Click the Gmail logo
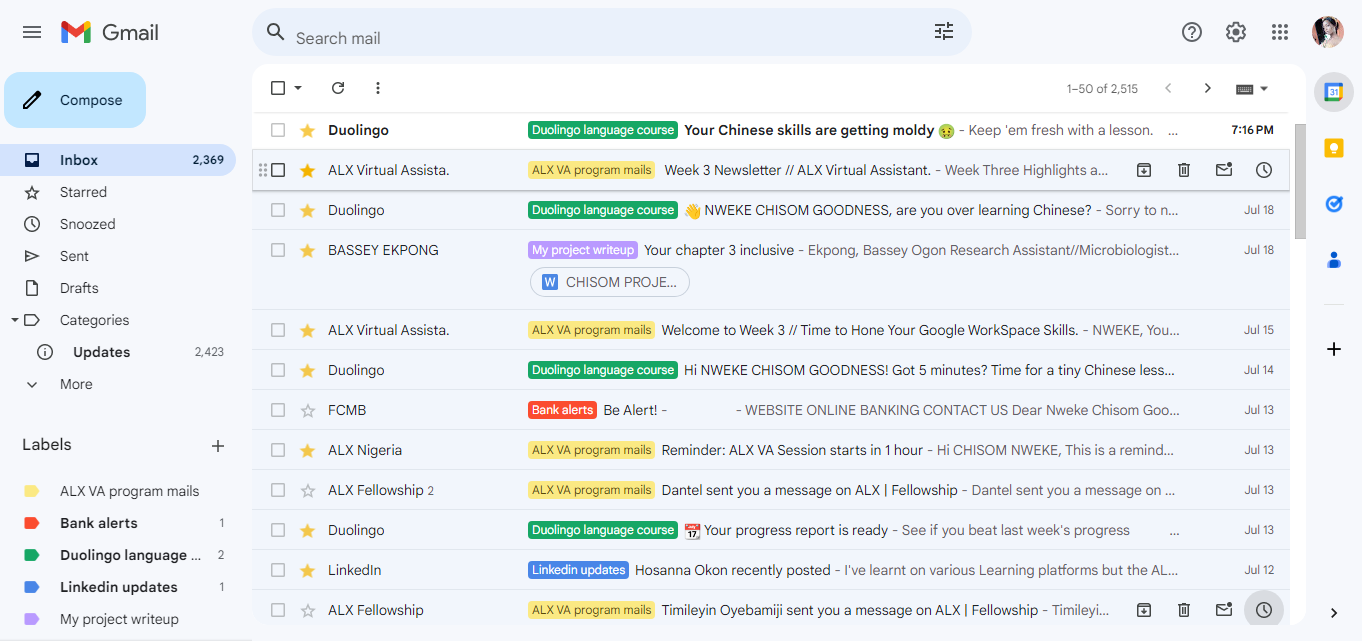This screenshot has width=1362, height=641. pos(110,32)
